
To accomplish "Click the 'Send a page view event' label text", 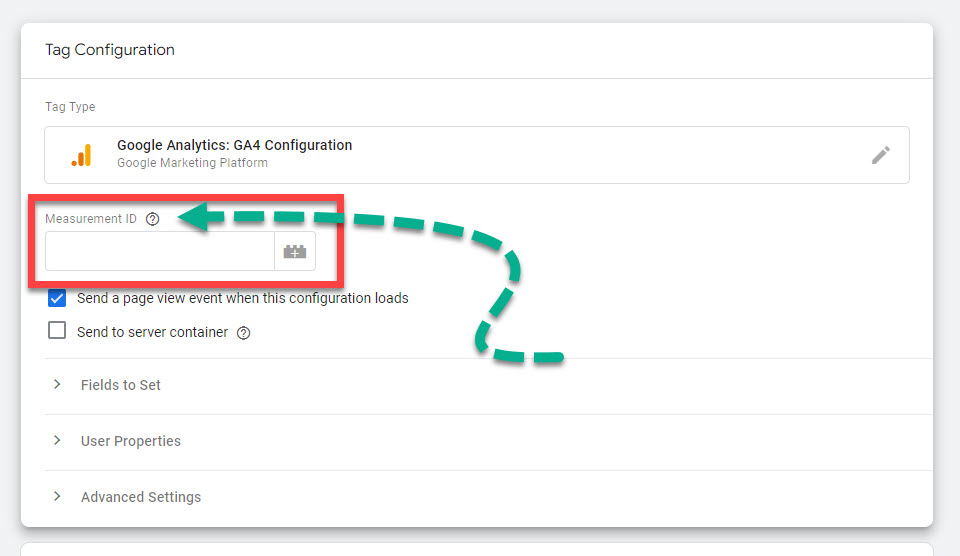I will click(242, 298).
